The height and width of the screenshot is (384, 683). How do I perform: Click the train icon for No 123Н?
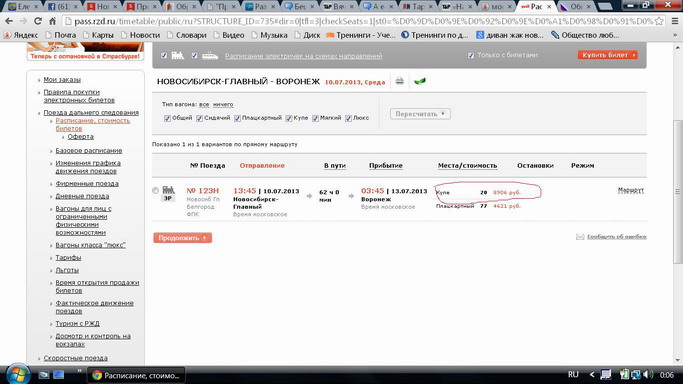pos(168,190)
